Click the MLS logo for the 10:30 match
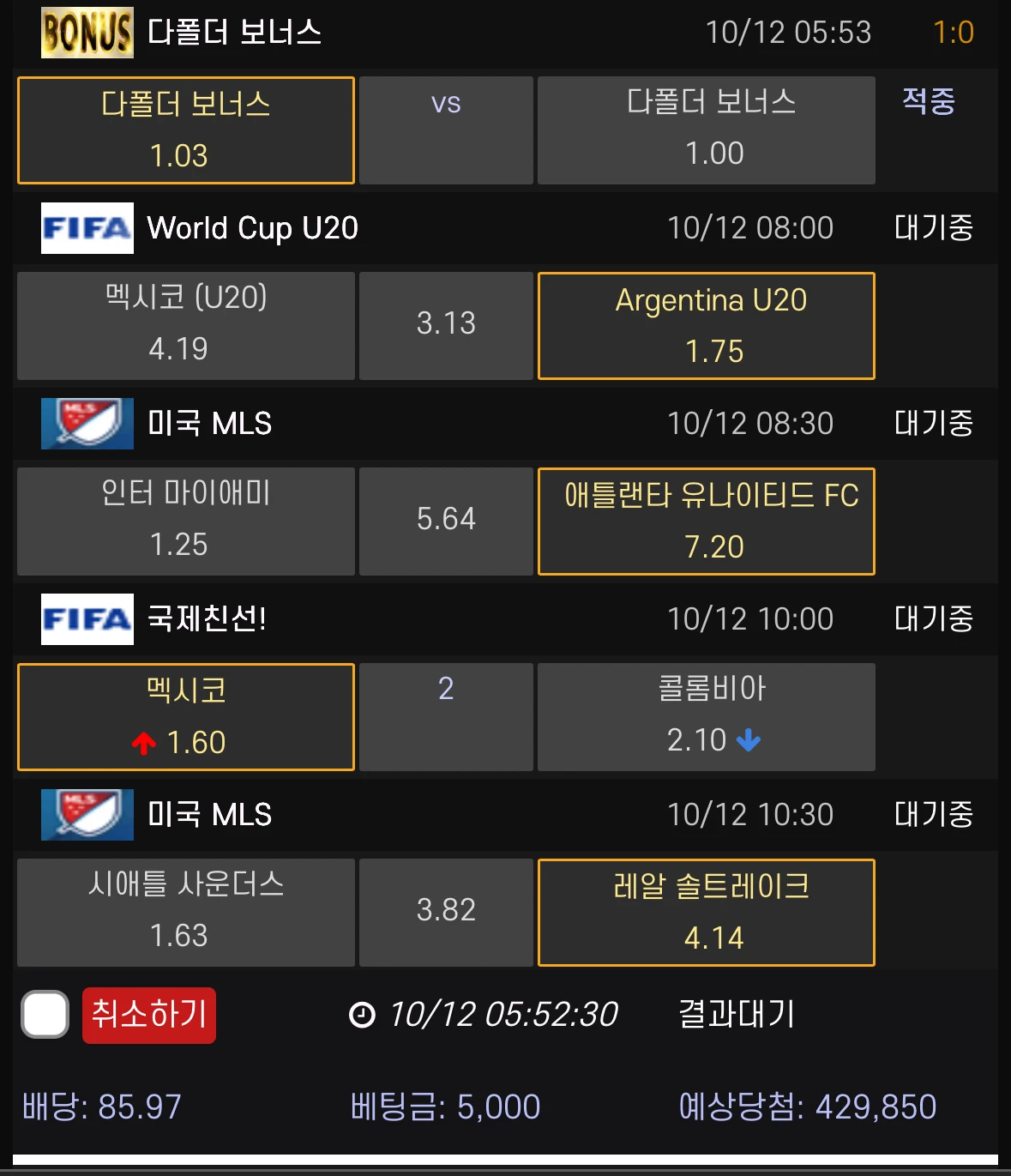The width and height of the screenshot is (1011, 1176). tap(87, 815)
